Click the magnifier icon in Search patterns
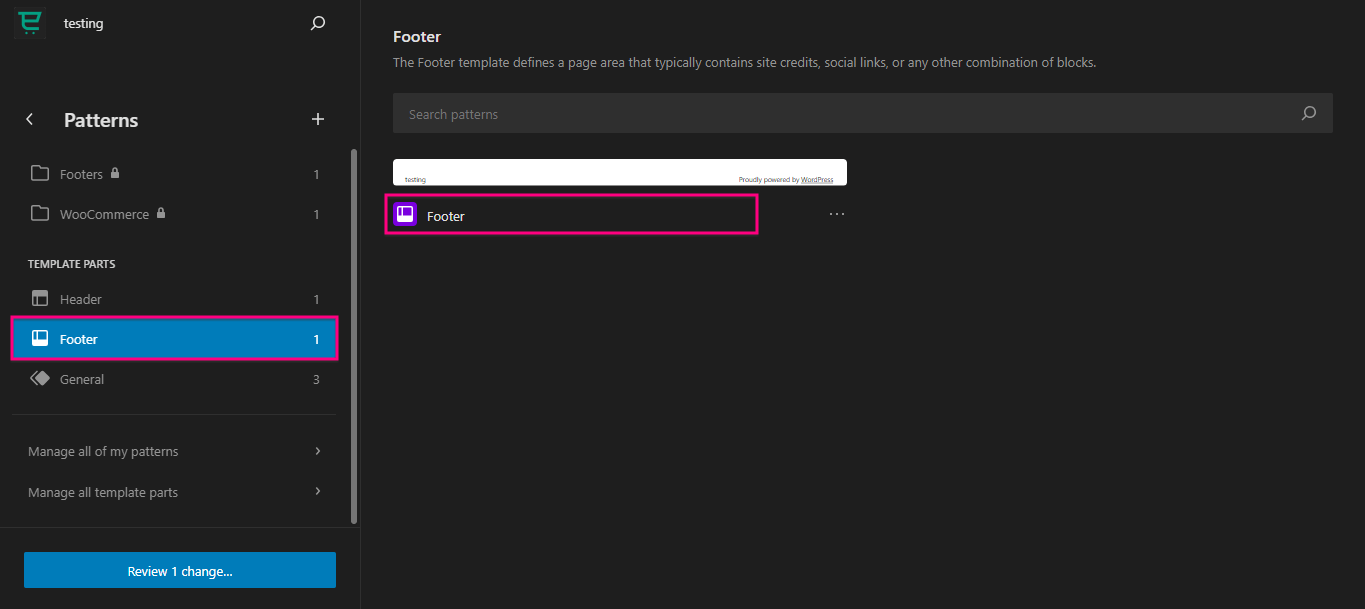 click(x=1308, y=113)
